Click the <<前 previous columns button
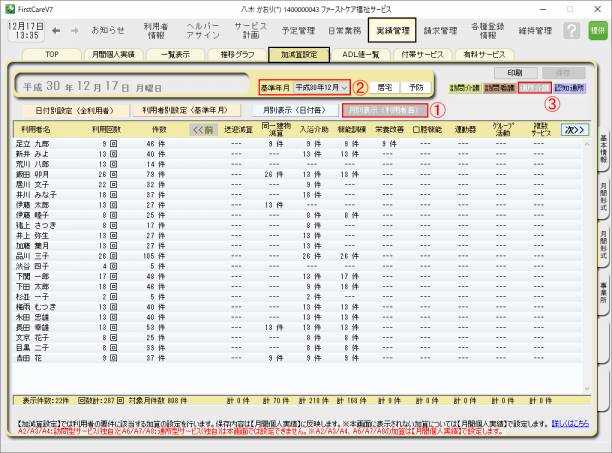 point(203,129)
